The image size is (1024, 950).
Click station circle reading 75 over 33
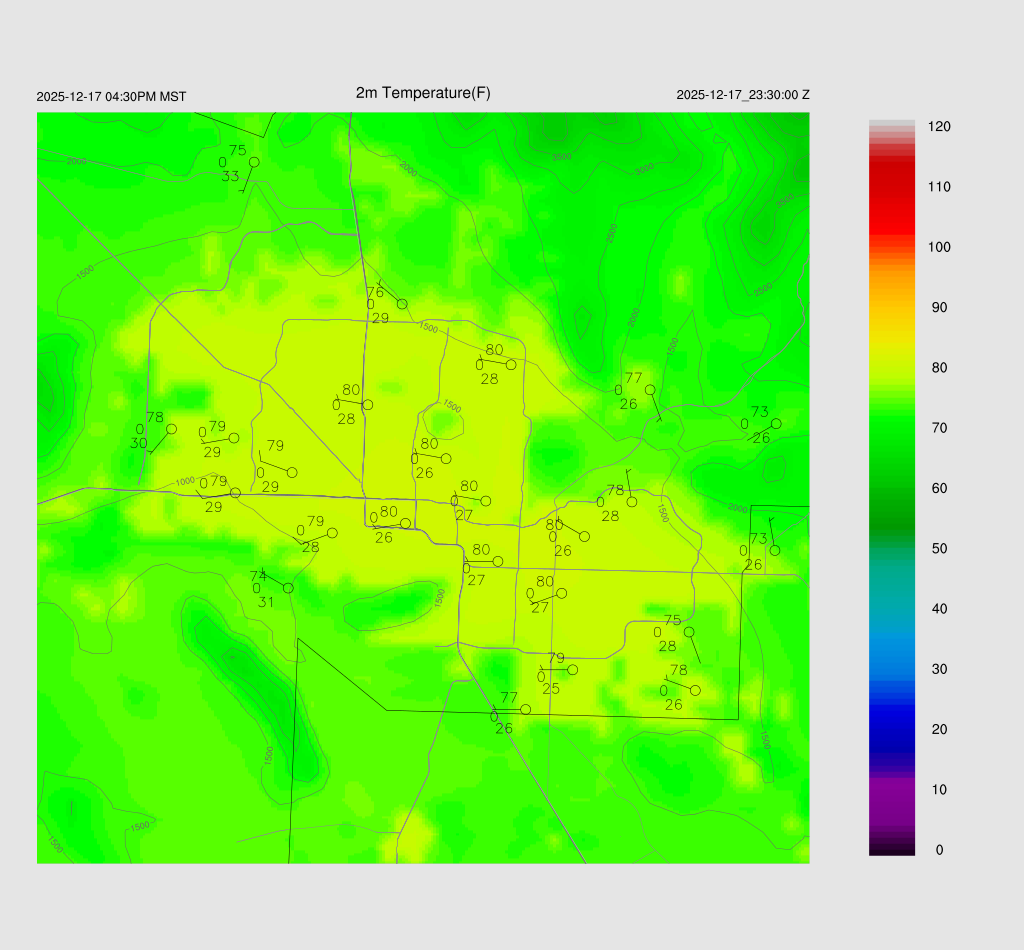click(254, 162)
